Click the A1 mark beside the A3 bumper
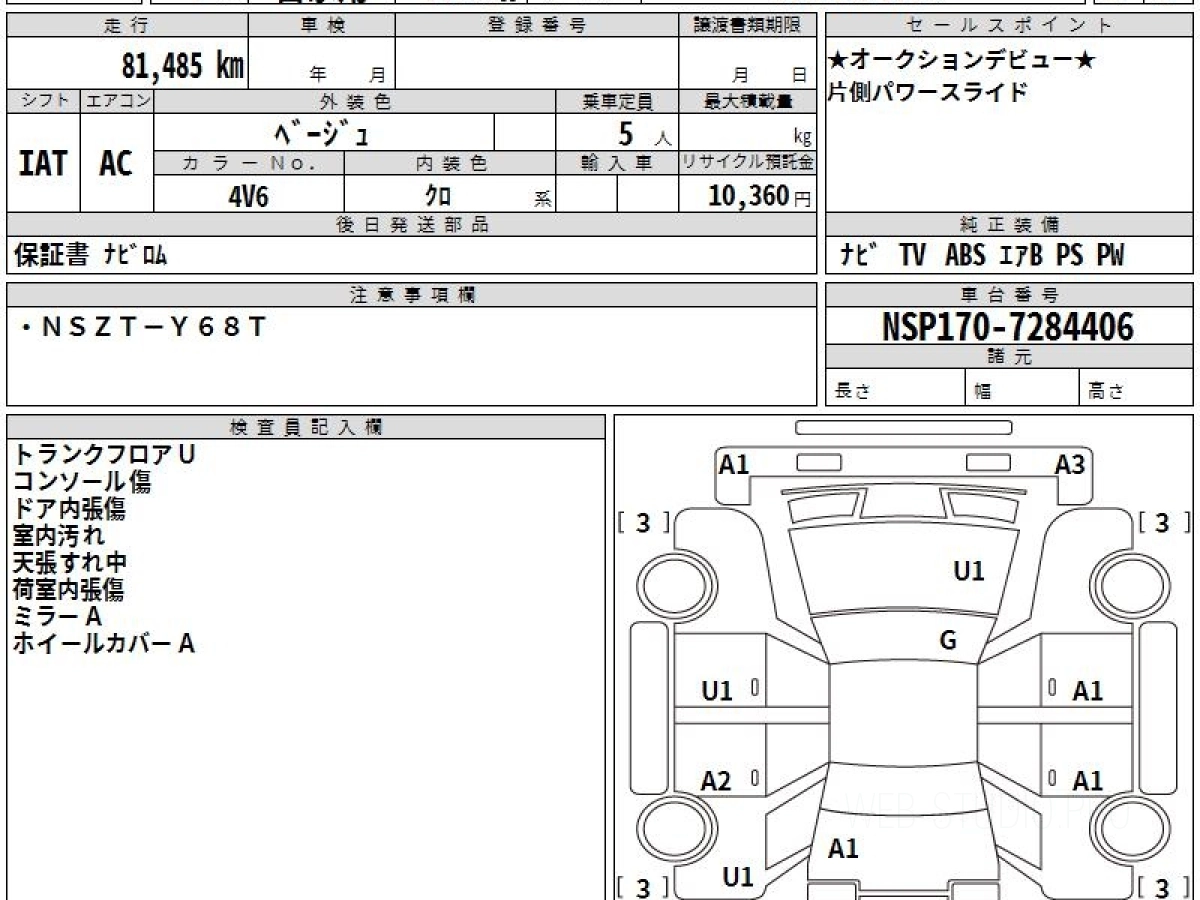This screenshot has height=900, width=1200. pos(734,464)
